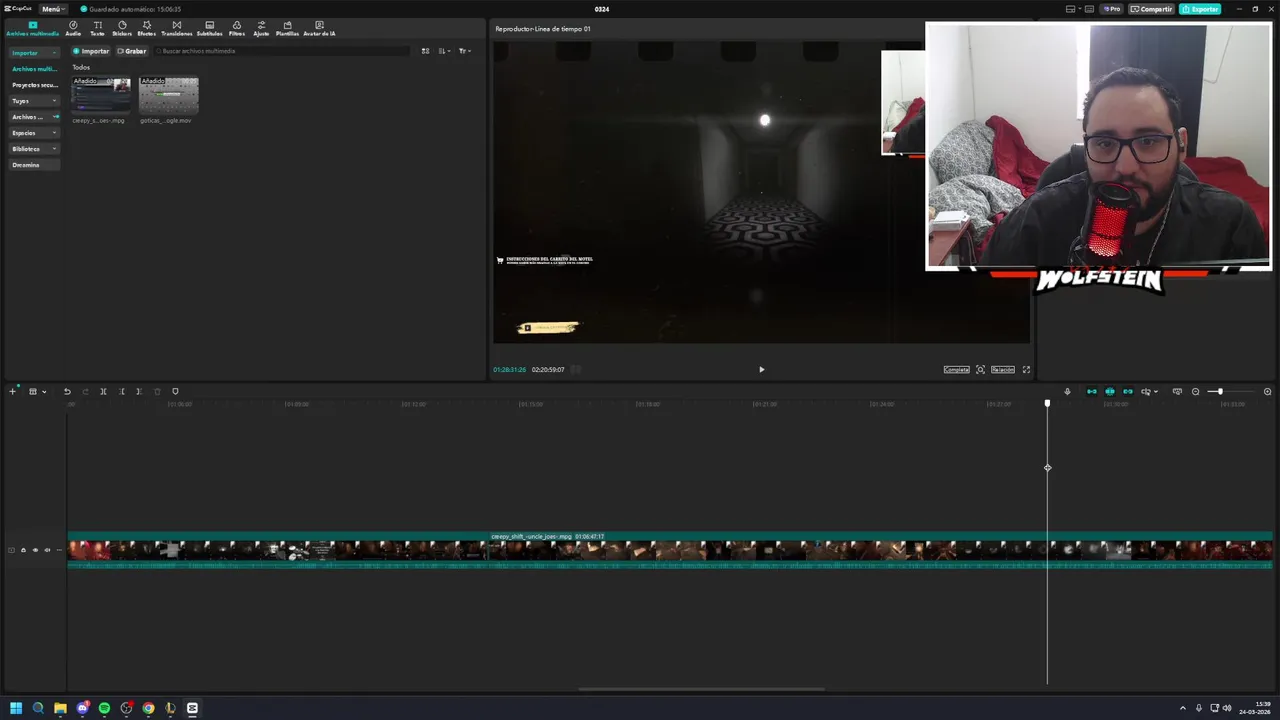Toggle auto snapping on timeline
Screen dimensions: 1280x720
[x=1110, y=391]
